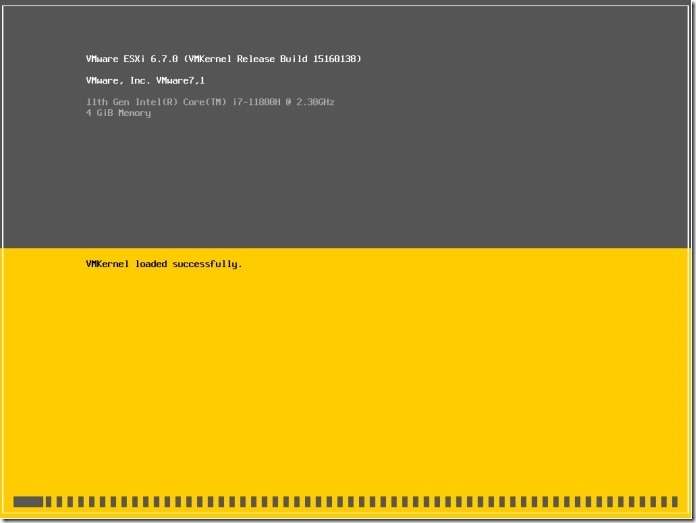Click the '4 GiB Memory' text
Viewport: 696px width, 523px height.
click(119, 113)
